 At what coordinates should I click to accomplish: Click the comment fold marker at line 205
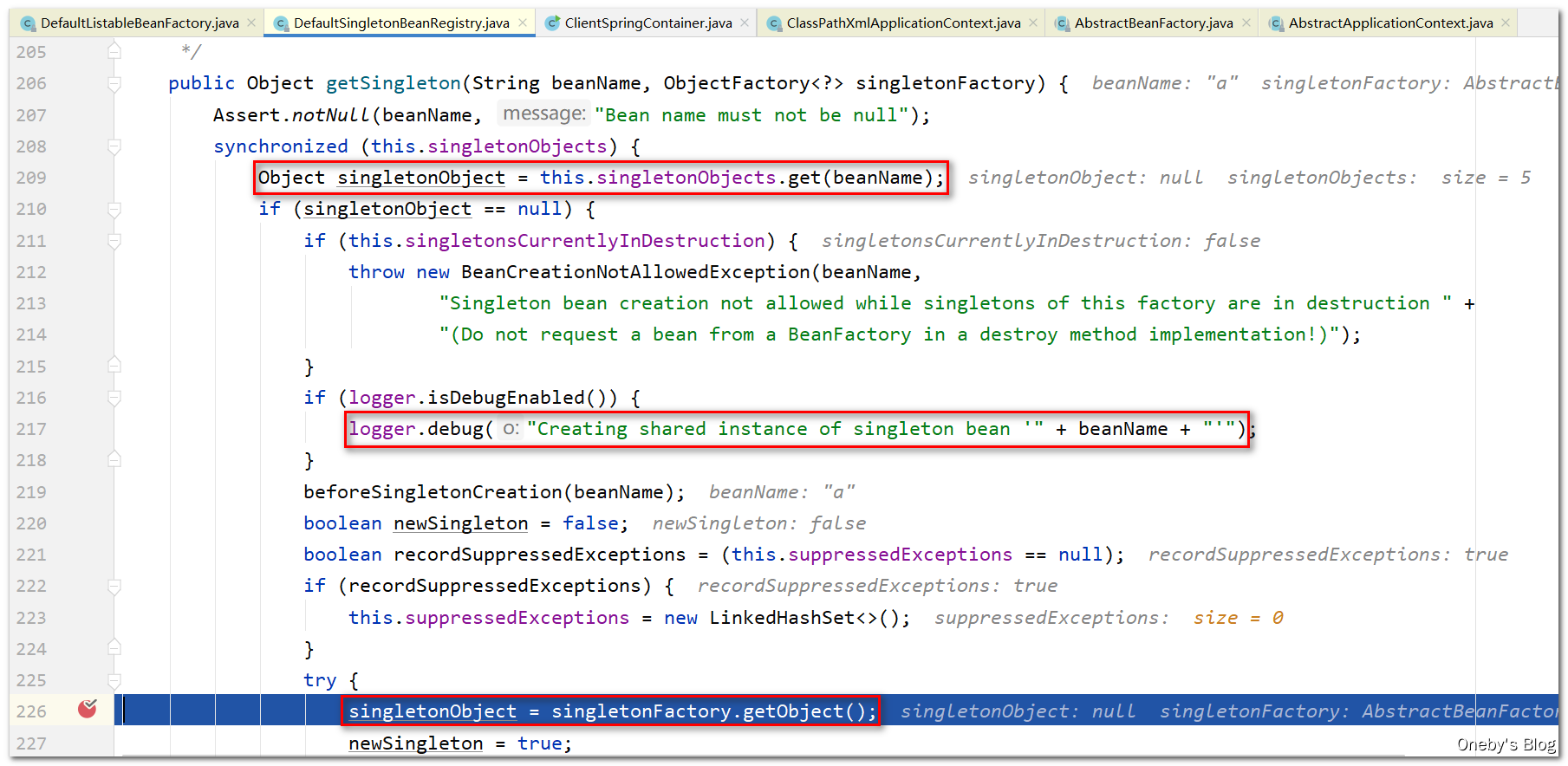[114, 52]
